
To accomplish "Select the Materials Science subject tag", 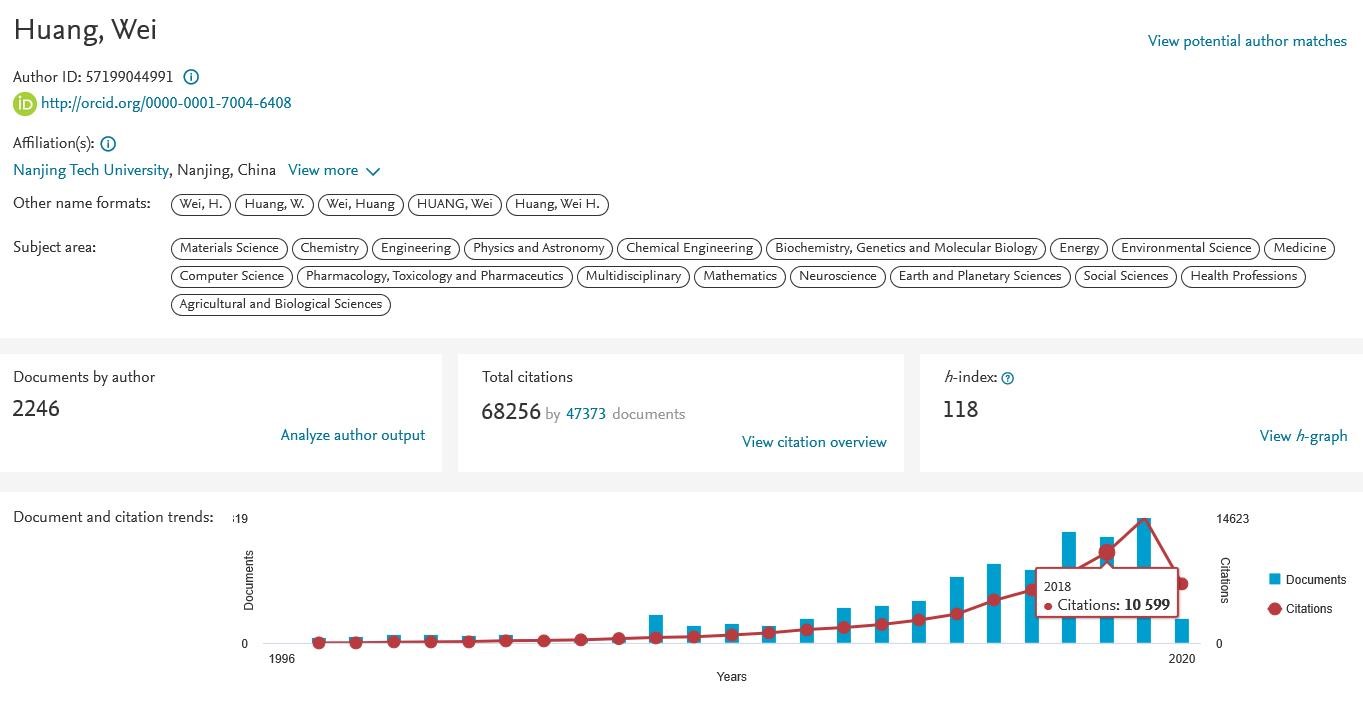I will (229, 248).
